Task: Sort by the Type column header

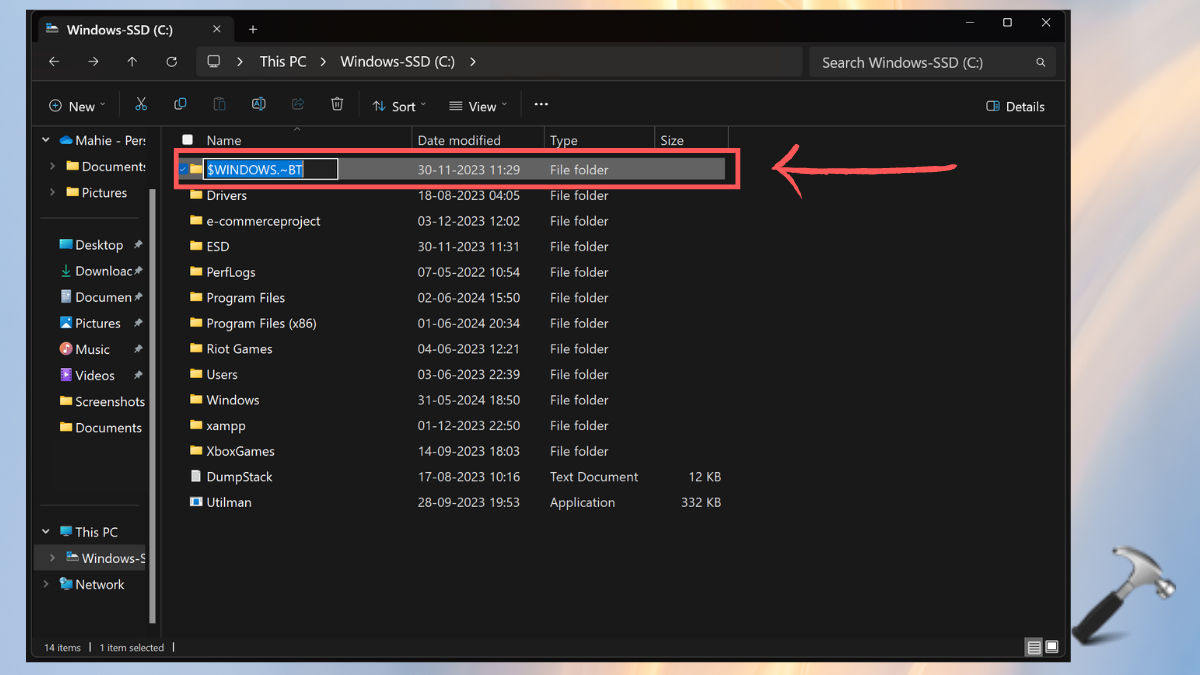Action: point(564,140)
